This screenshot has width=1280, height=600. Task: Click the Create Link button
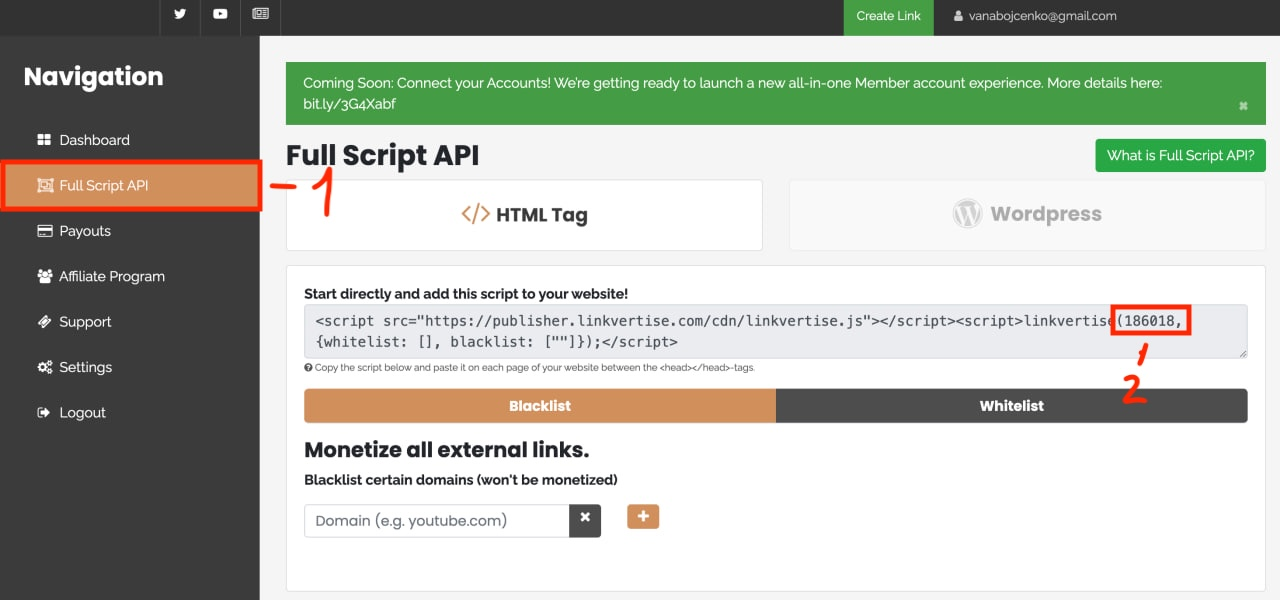(888, 16)
